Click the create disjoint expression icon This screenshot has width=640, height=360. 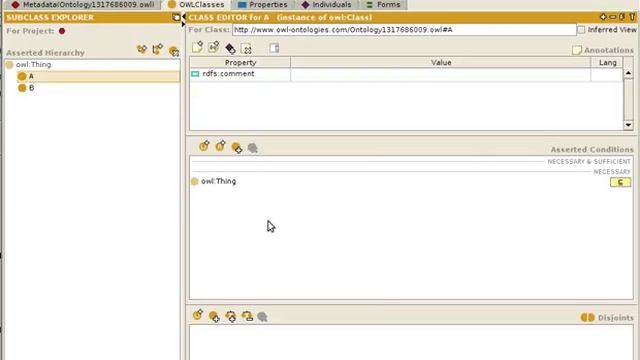[198, 315]
